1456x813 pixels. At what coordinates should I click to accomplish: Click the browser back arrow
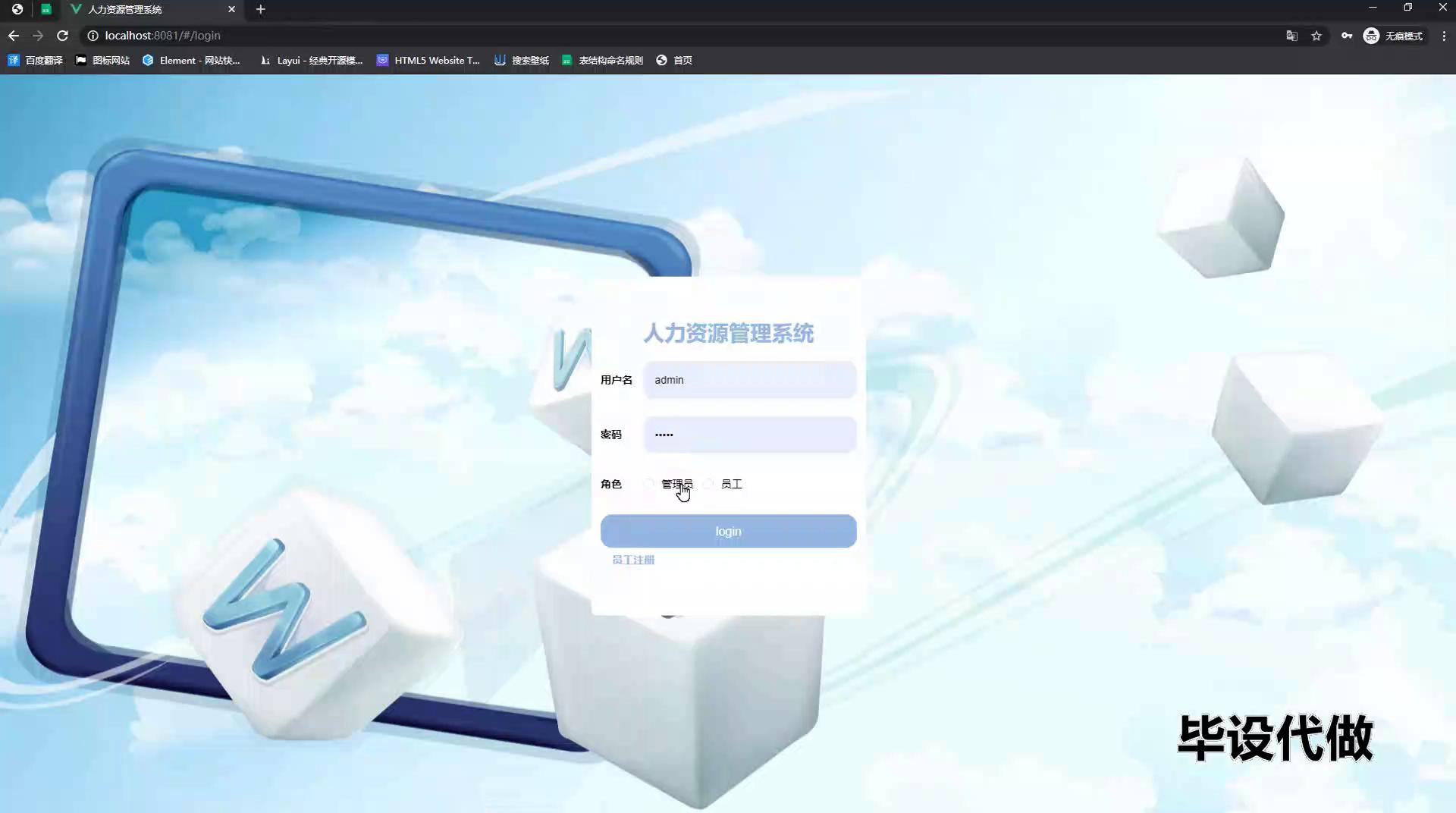point(14,36)
